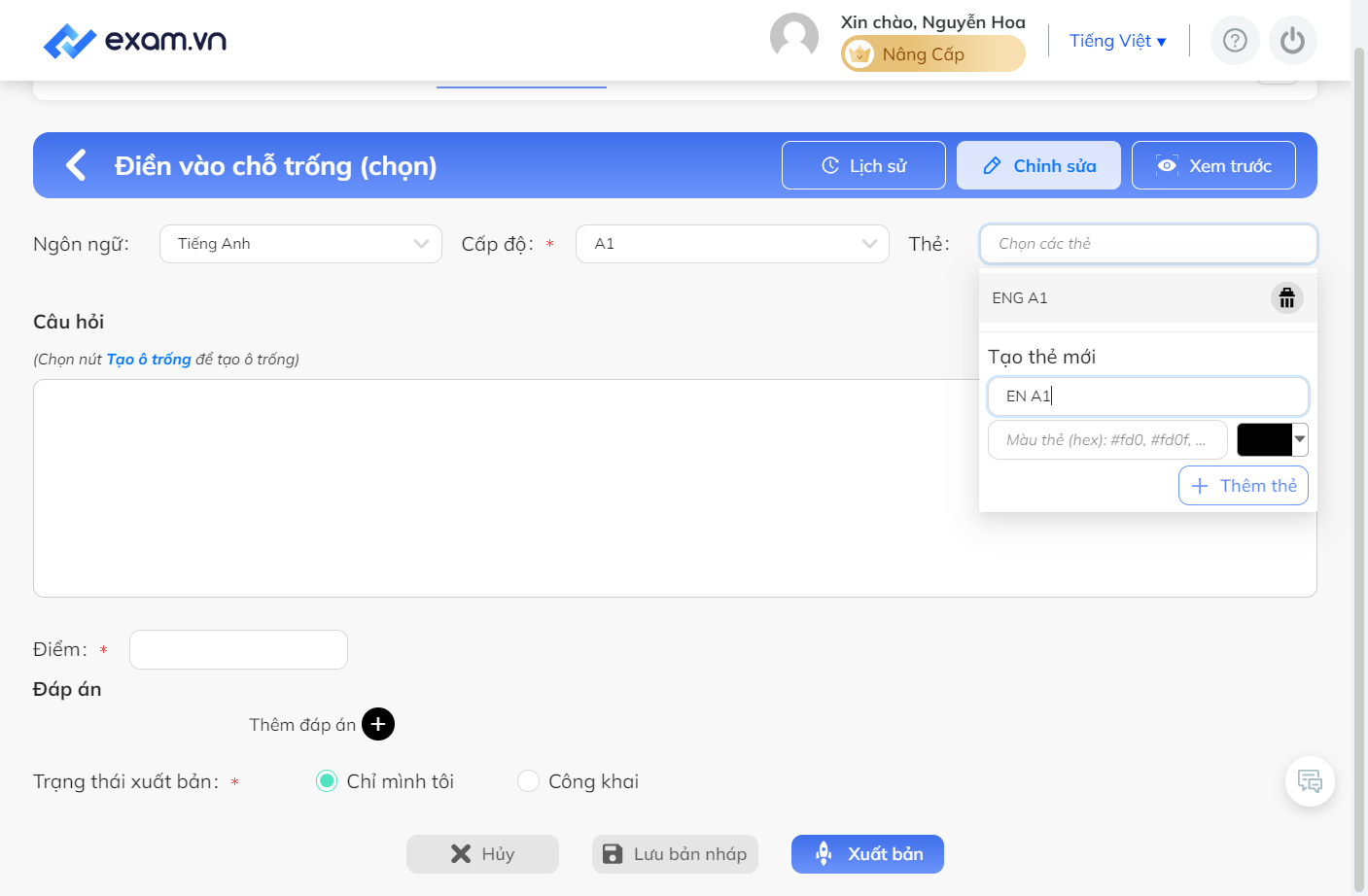The image size is (1368, 896).
Task: Click the 'Thêm đáp án' label
Action: click(302, 725)
